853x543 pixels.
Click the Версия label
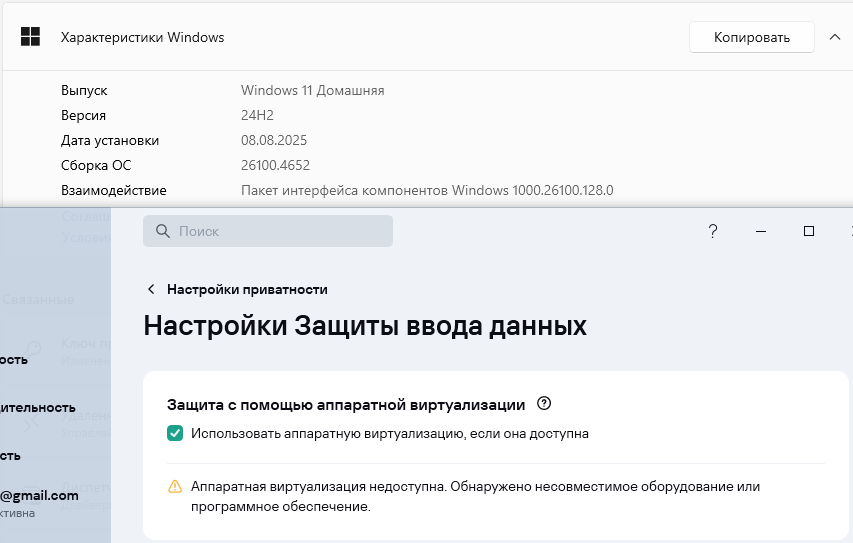83,115
